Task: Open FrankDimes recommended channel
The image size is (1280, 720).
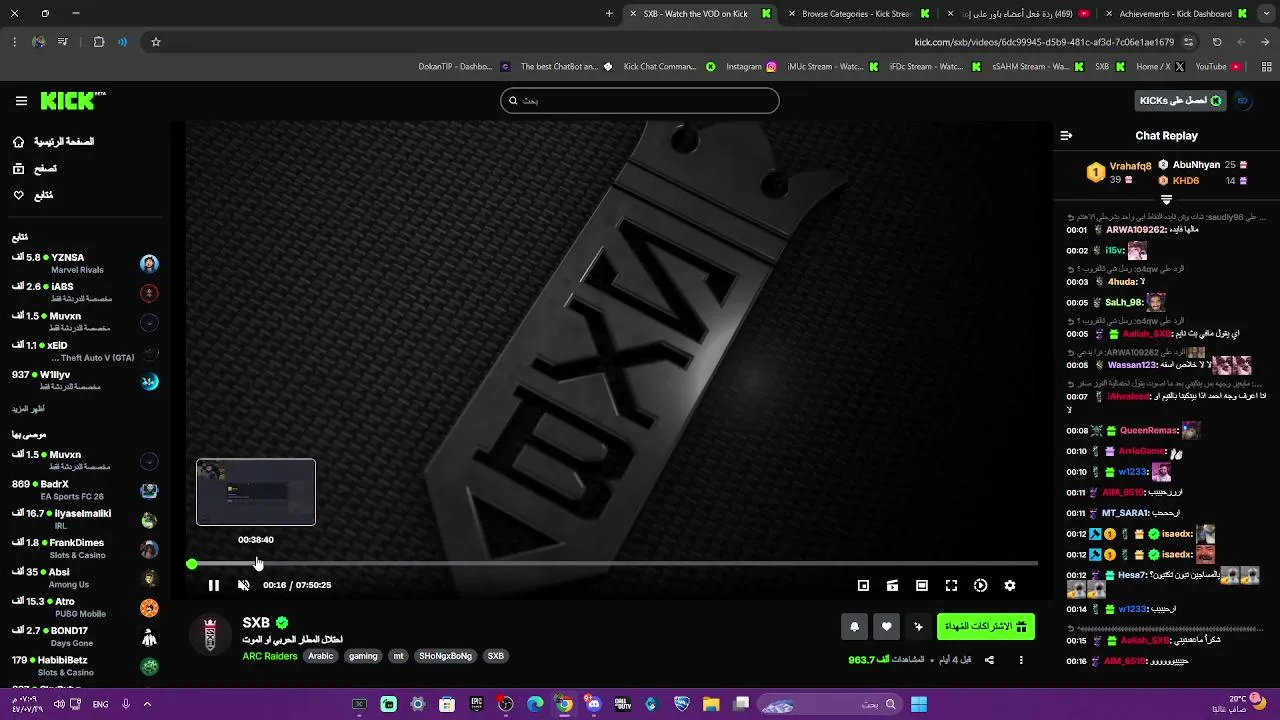Action: coord(85,549)
